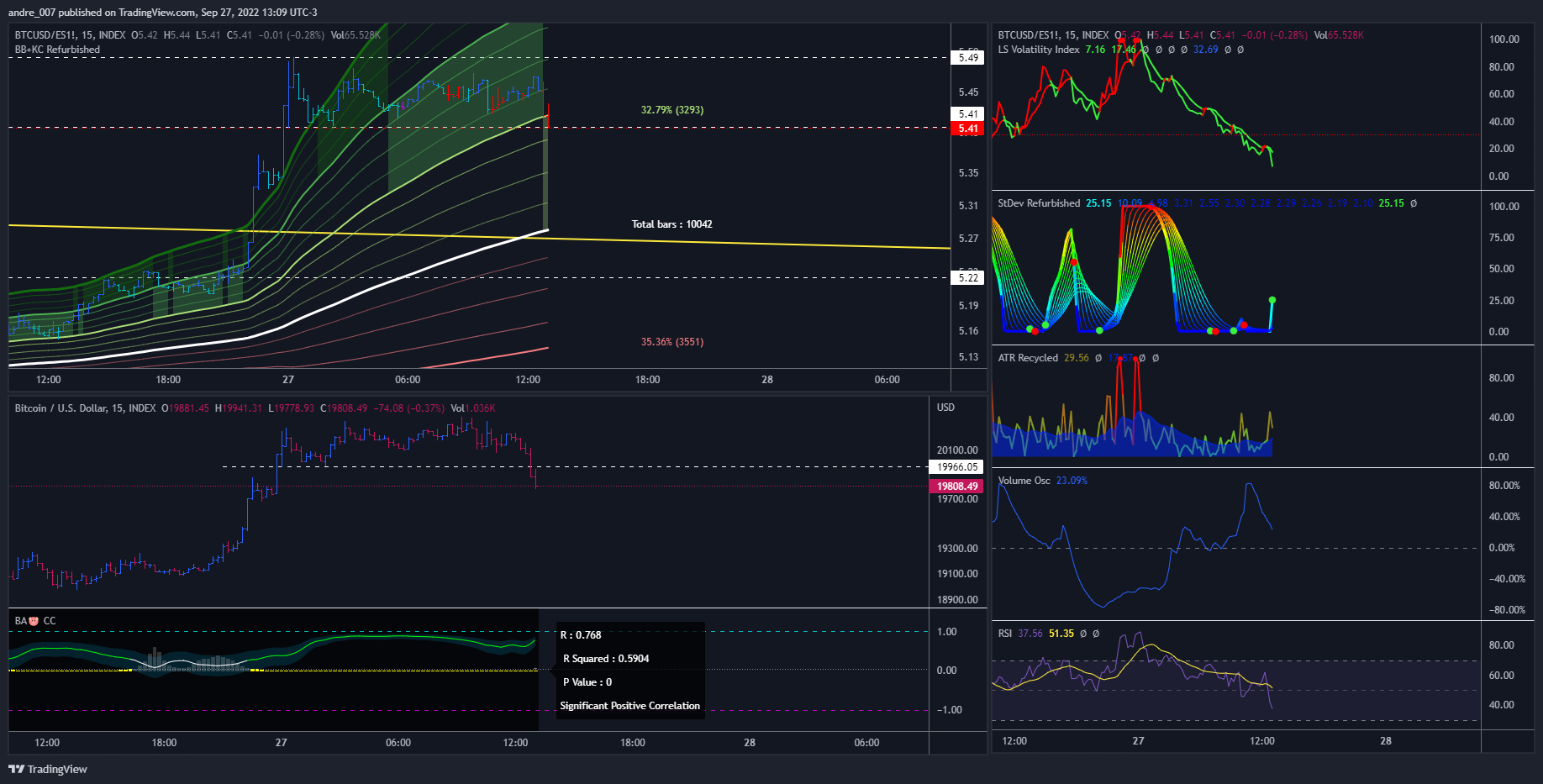
Task: Click the 19300.00 value on the Bitcoin price axis
Action: click(x=957, y=549)
